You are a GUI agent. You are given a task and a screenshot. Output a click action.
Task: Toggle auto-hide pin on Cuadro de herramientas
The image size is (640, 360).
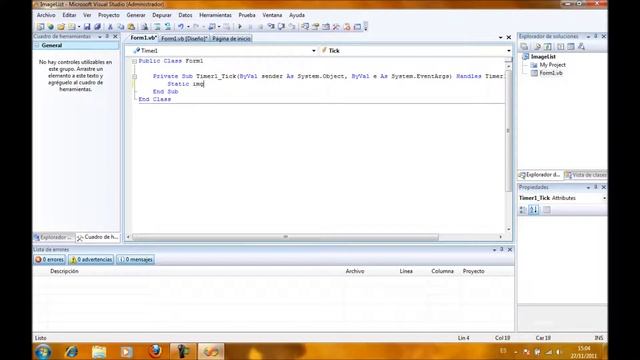pyautogui.click(x=107, y=36)
